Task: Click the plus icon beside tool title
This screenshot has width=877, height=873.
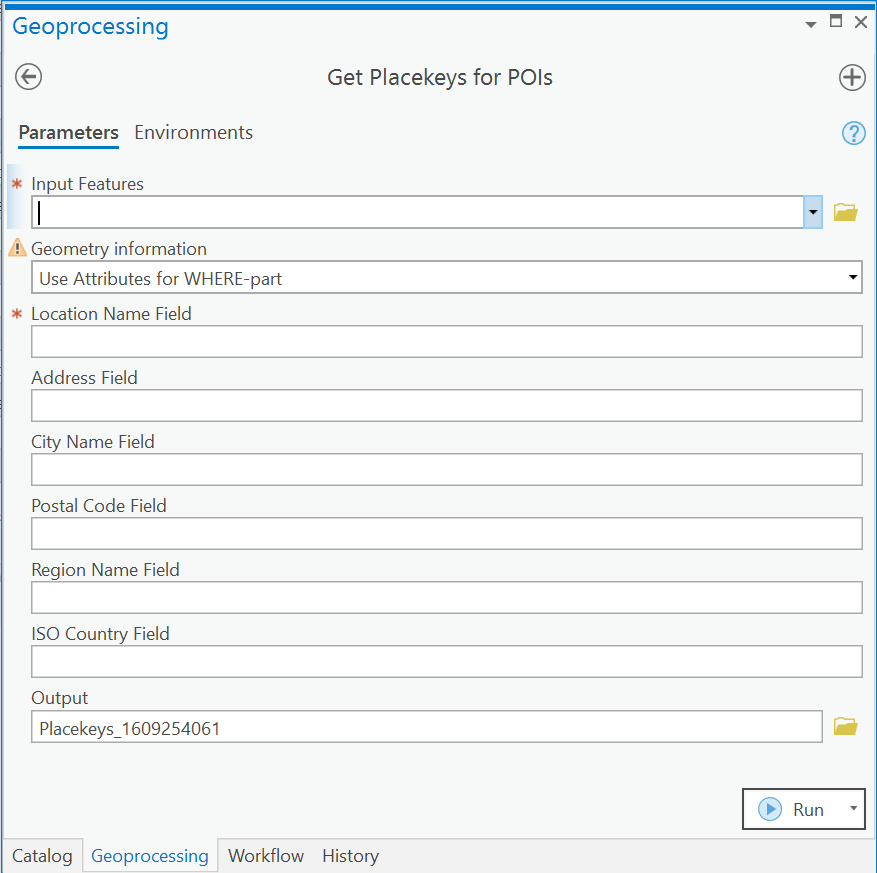Action: pyautogui.click(x=852, y=77)
